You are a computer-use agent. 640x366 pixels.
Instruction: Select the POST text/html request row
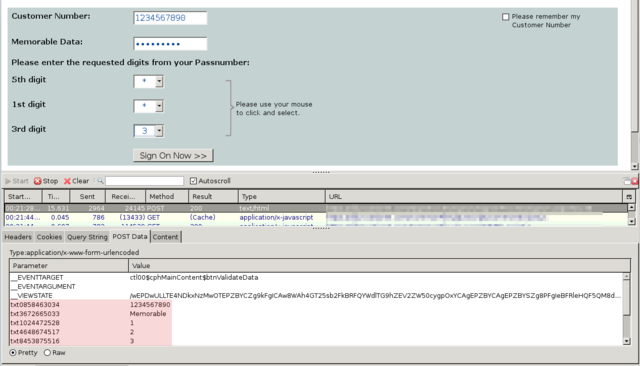pos(316,208)
